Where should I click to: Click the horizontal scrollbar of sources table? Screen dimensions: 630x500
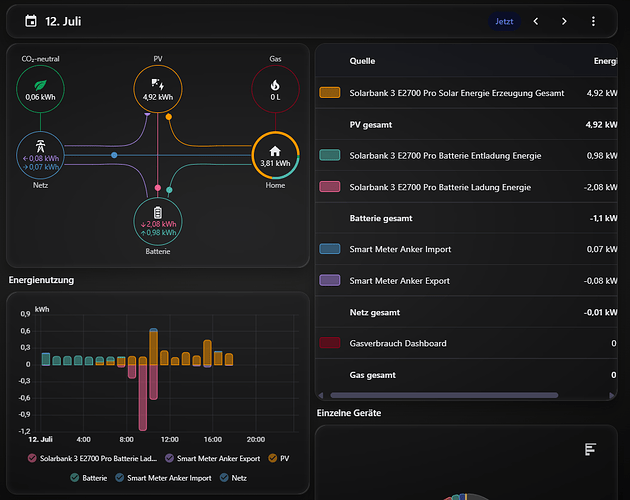[x=444, y=395]
